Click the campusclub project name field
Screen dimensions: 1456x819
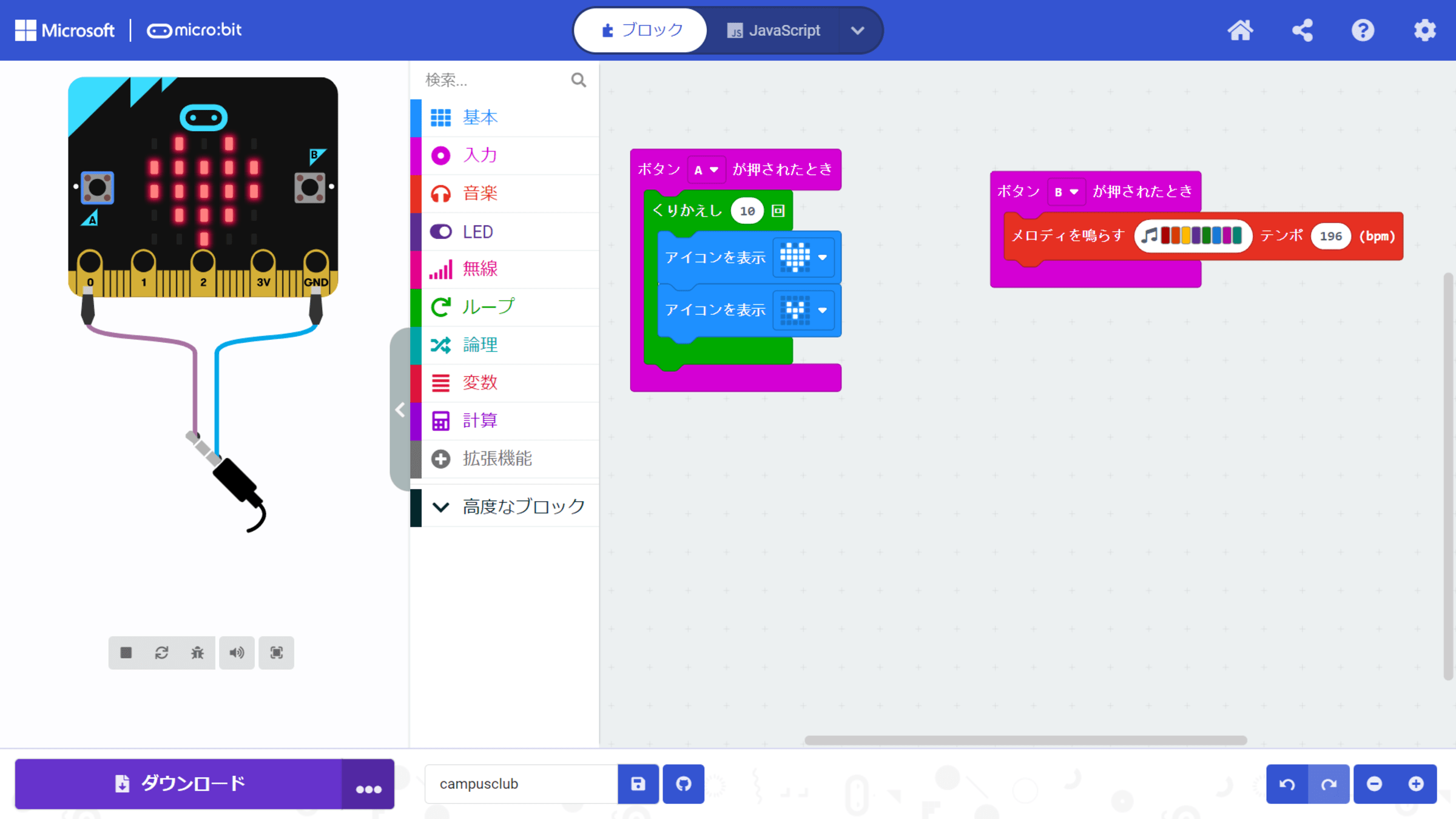click(x=521, y=784)
